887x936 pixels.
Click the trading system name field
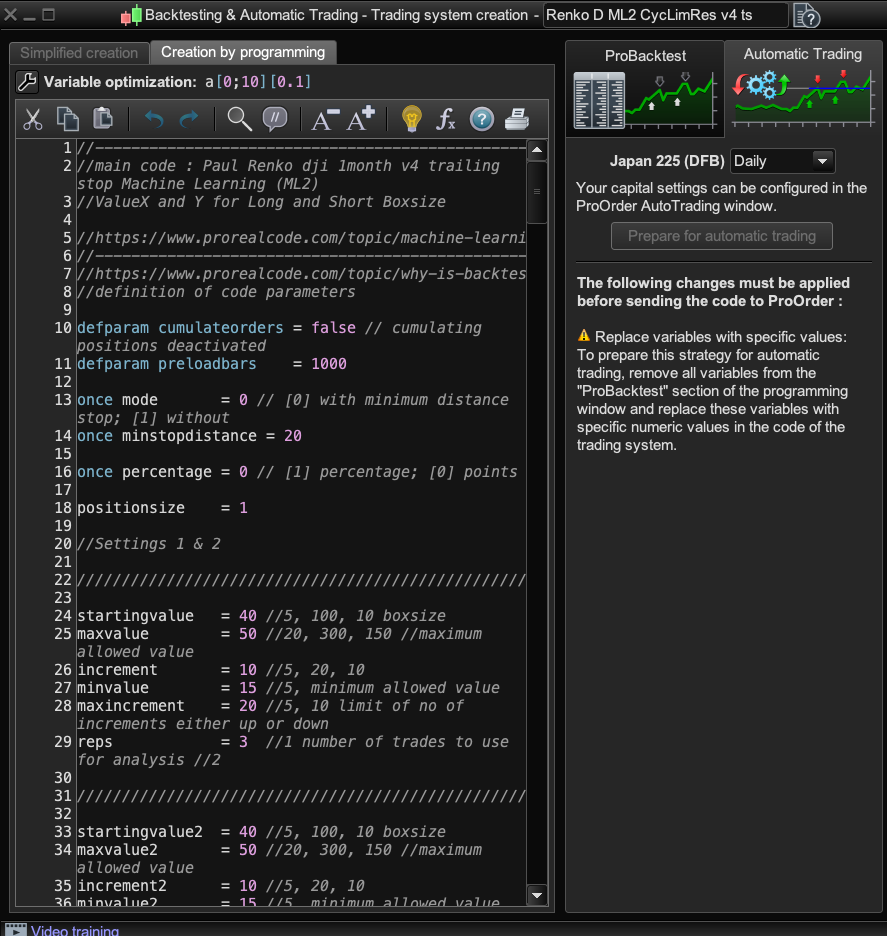point(665,15)
